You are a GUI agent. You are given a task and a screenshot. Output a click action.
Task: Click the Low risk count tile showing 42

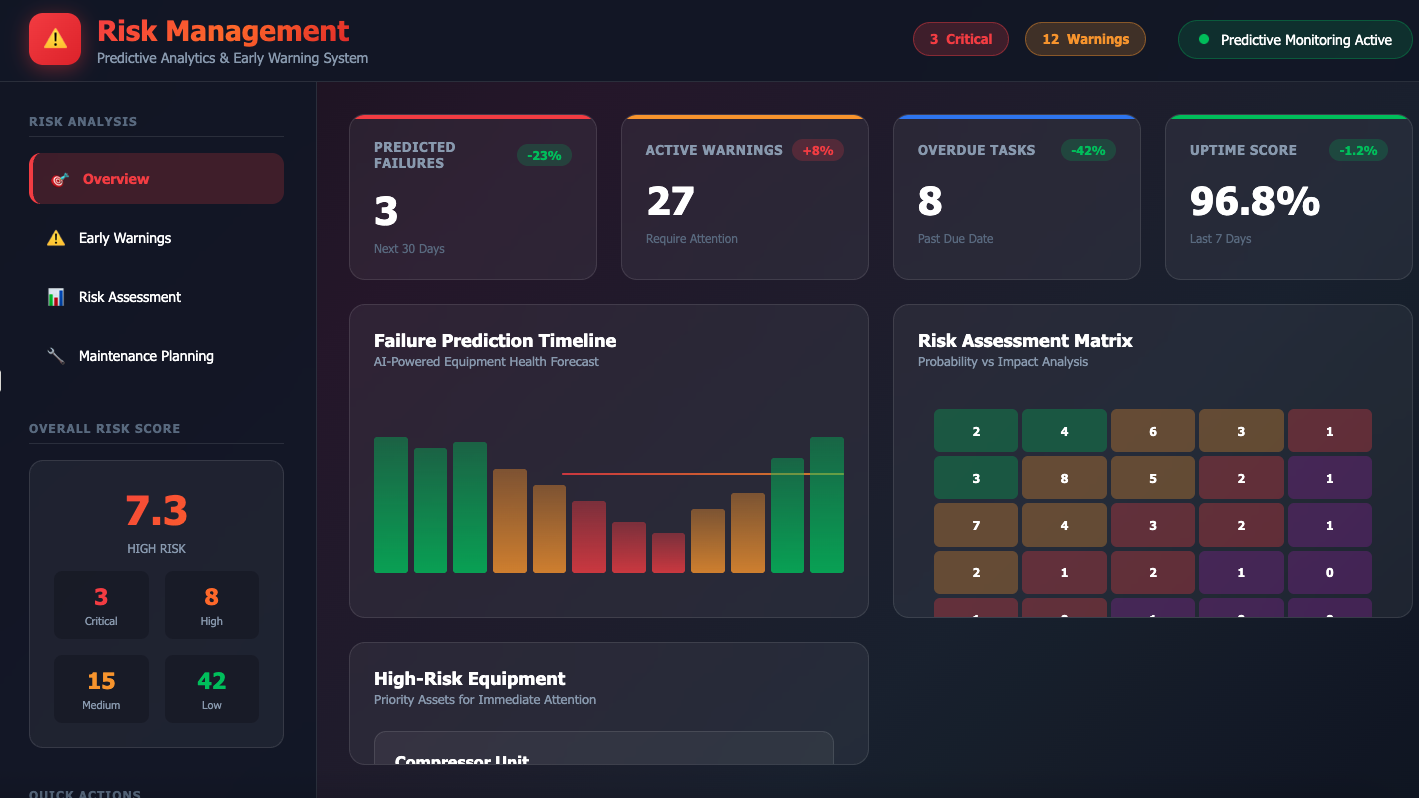pos(211,689)
